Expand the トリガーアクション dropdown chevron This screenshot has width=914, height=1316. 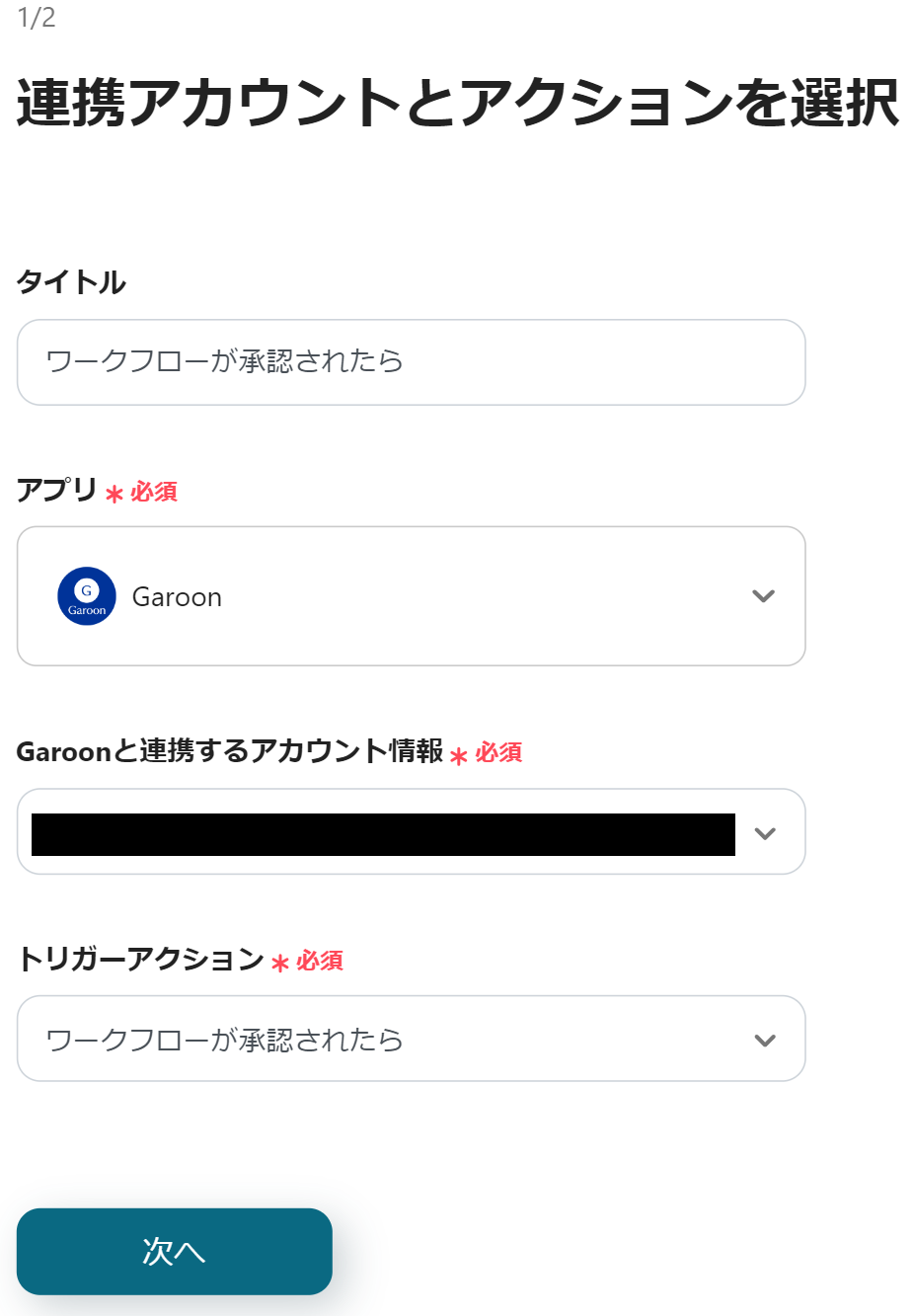[x=764, y=1041]
